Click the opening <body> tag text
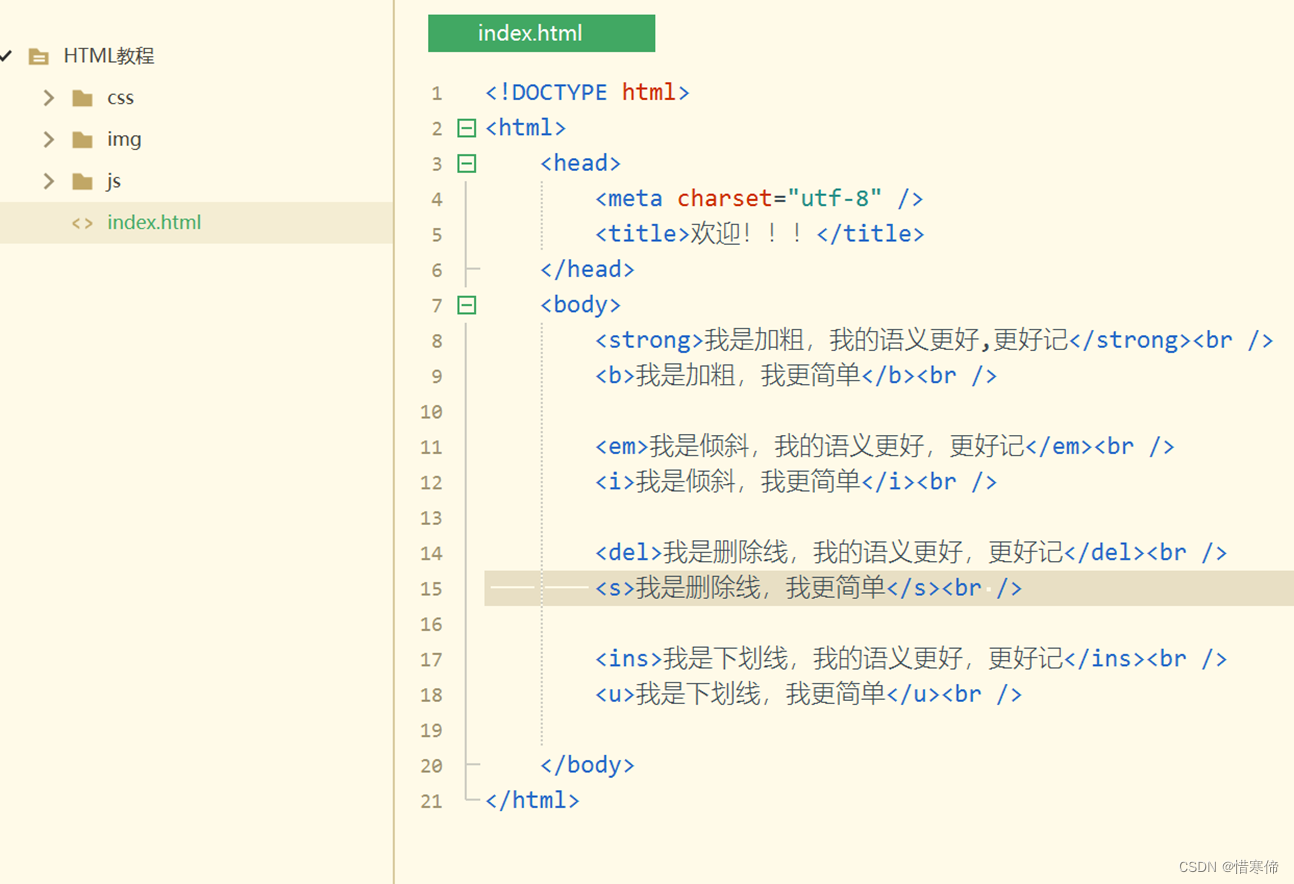This screenshot has width=1294, height=884. (580, 305)
